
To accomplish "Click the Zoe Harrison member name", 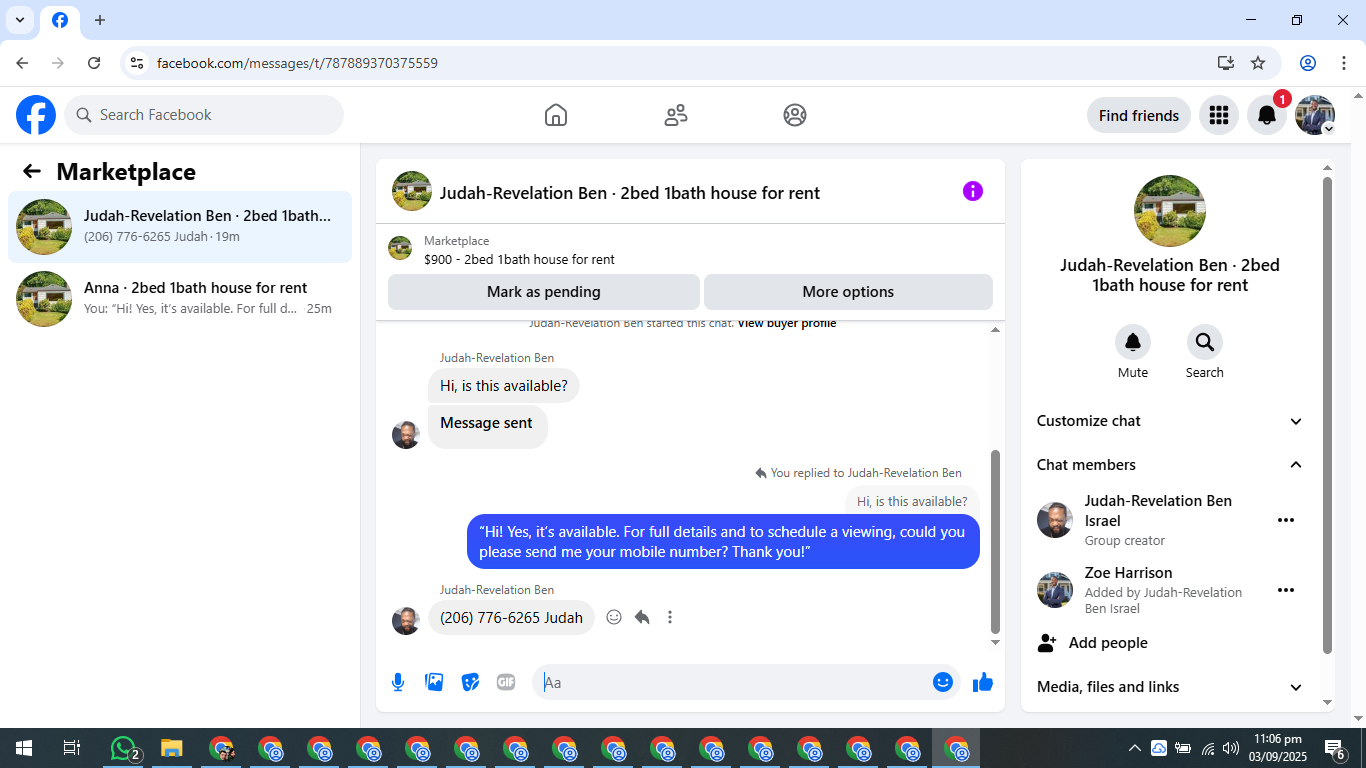I will tap(1128, 573).
